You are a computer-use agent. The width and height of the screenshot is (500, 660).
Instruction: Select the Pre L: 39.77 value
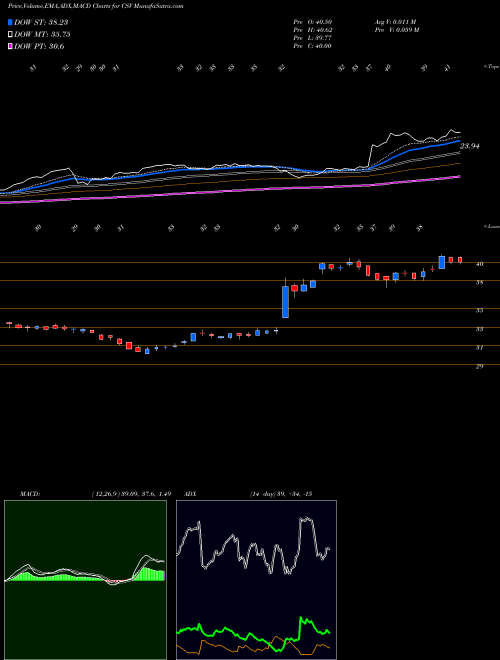point(313,38)
